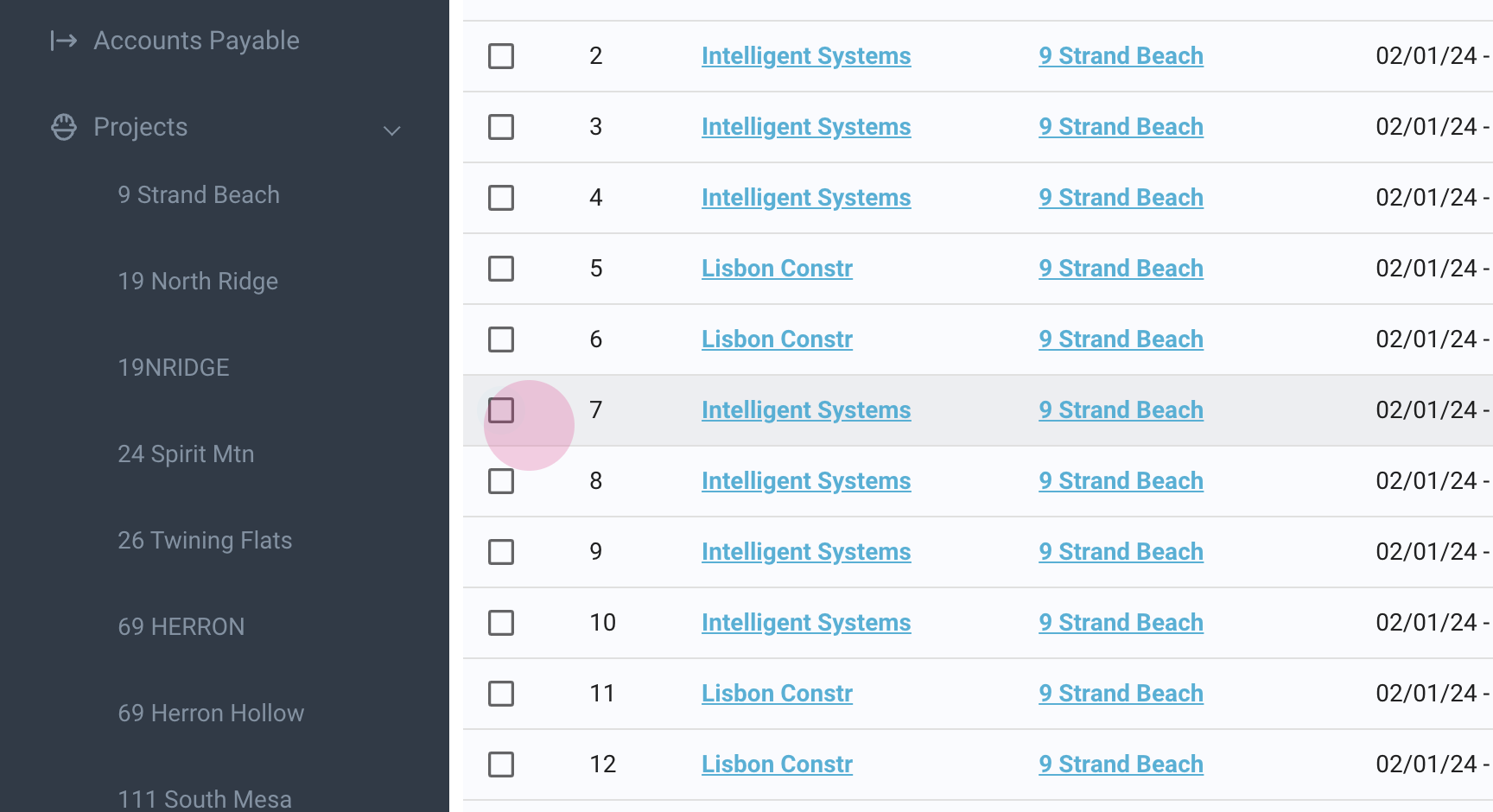1493x812 pixels.
Task: Collapse the Projects menu chevron
Action: [392, 130]
